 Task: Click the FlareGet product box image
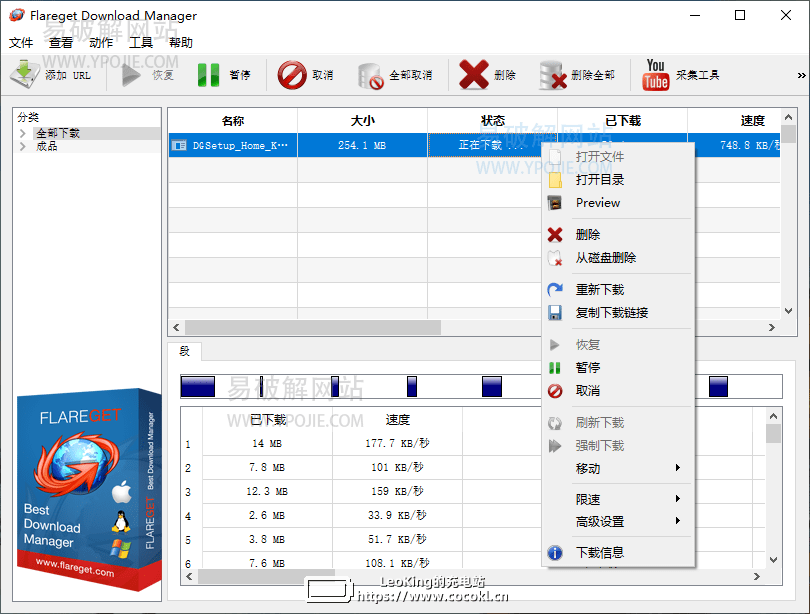89,490
